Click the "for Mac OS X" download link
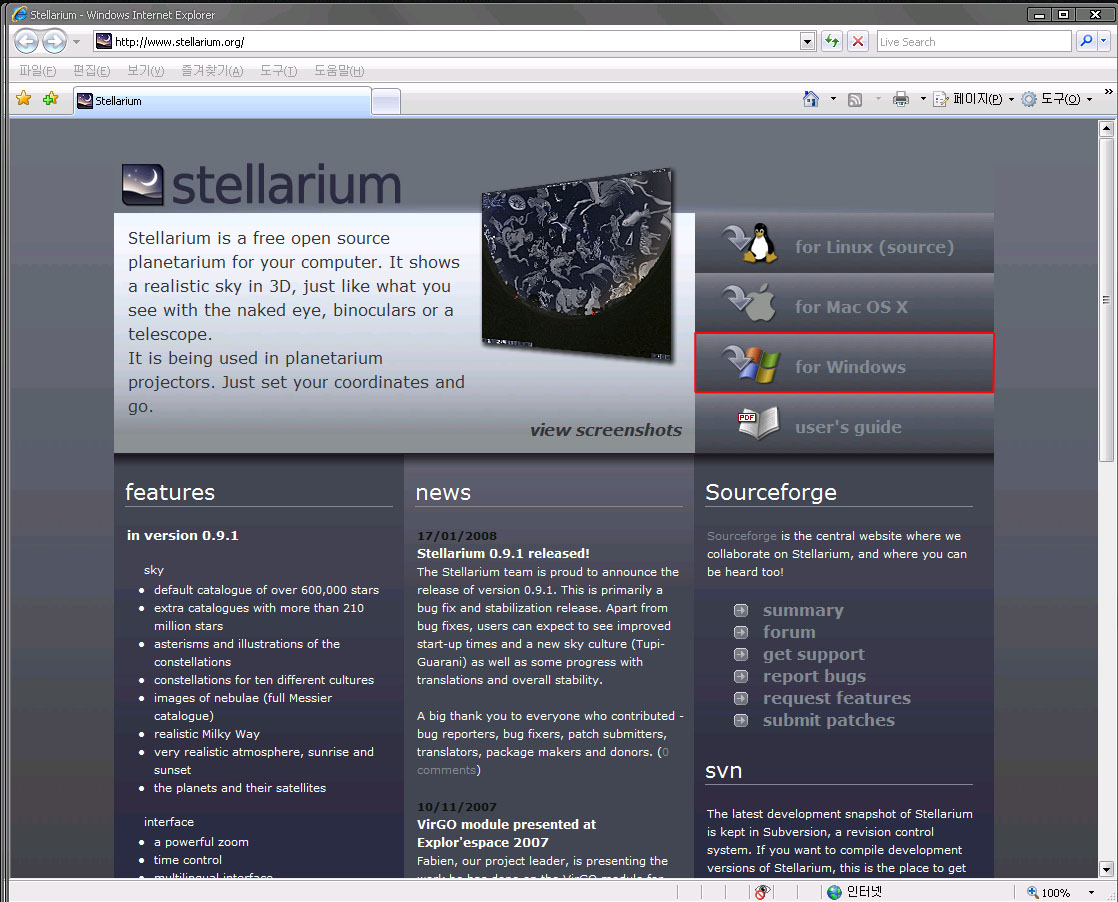Viewport: 1118px width, 902px height. 851,307
